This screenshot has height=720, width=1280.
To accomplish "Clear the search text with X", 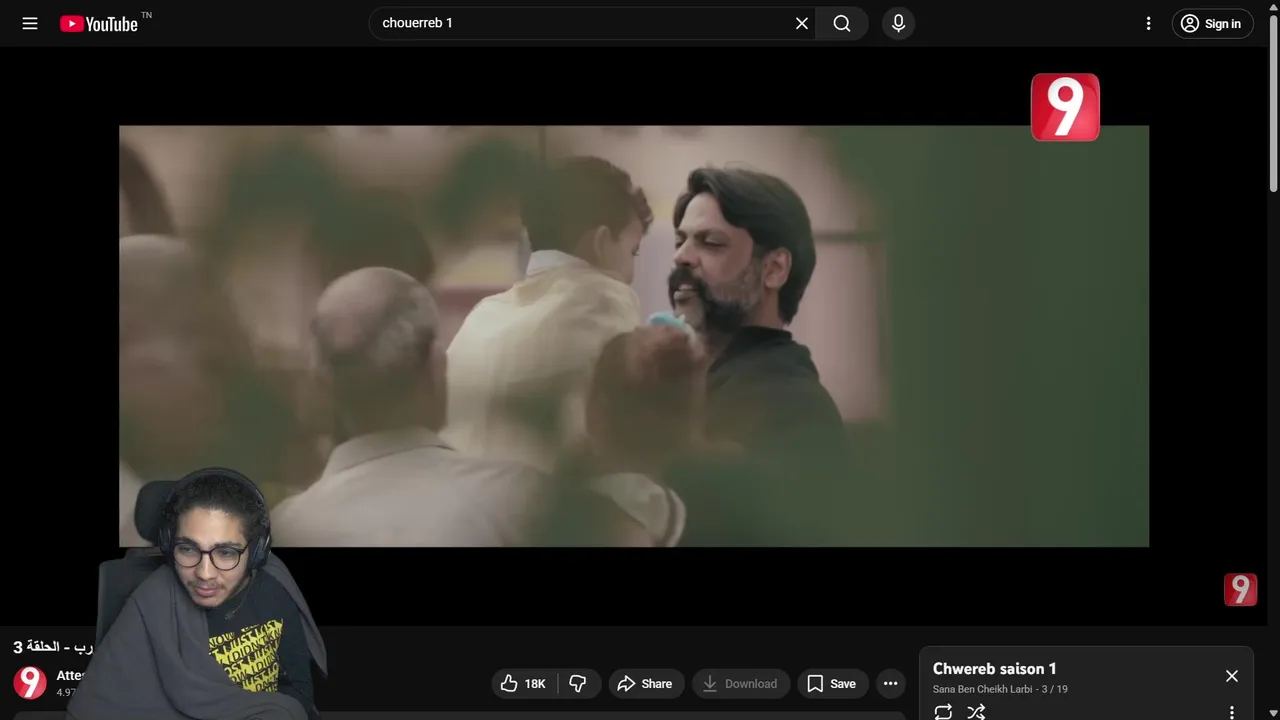I will coord(802,23).
